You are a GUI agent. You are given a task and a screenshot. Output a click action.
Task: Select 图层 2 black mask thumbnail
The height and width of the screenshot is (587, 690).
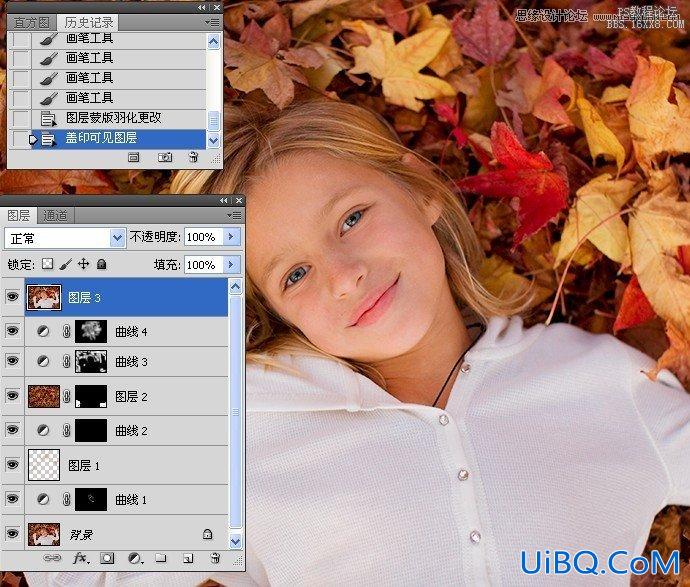pos(91,396)
